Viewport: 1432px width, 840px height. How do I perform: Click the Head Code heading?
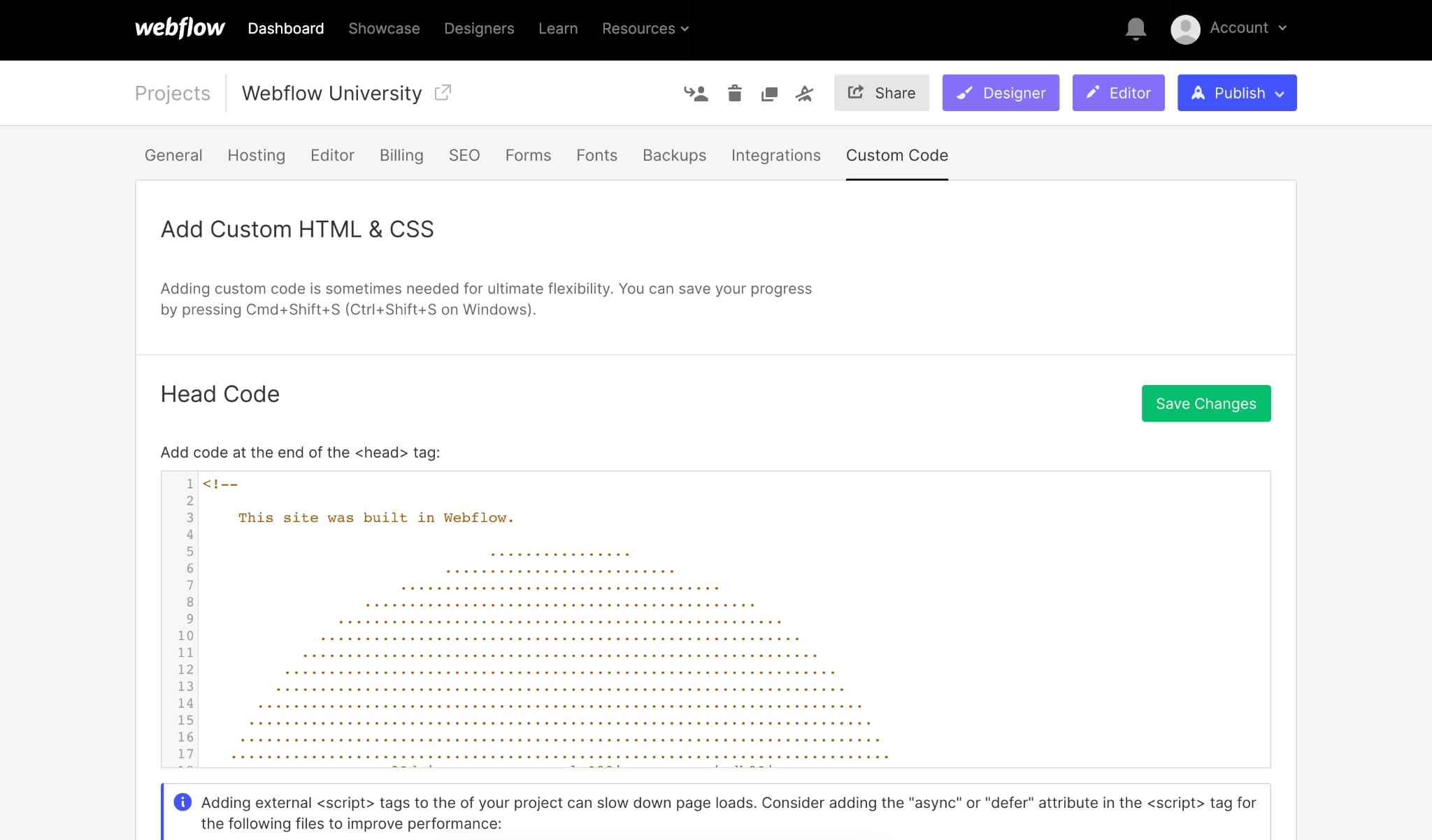pos(220,394)
